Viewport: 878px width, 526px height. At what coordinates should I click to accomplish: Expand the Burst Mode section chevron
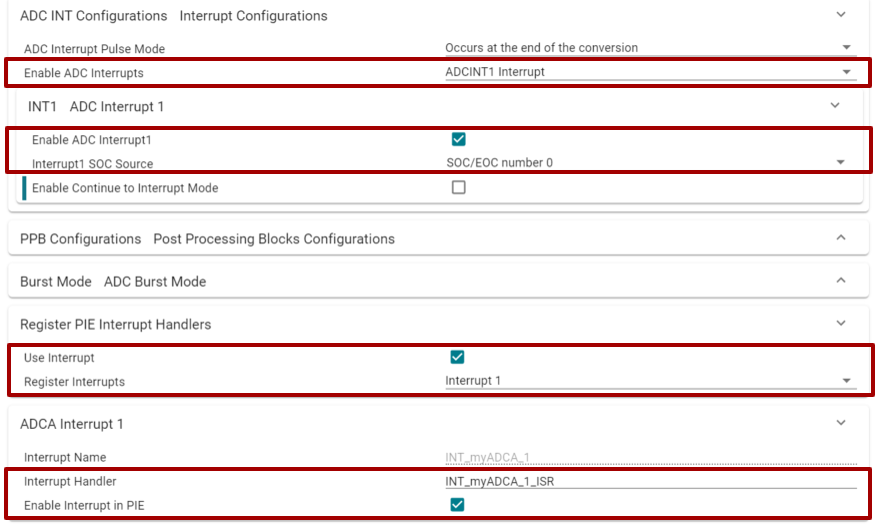coord(840,281)
